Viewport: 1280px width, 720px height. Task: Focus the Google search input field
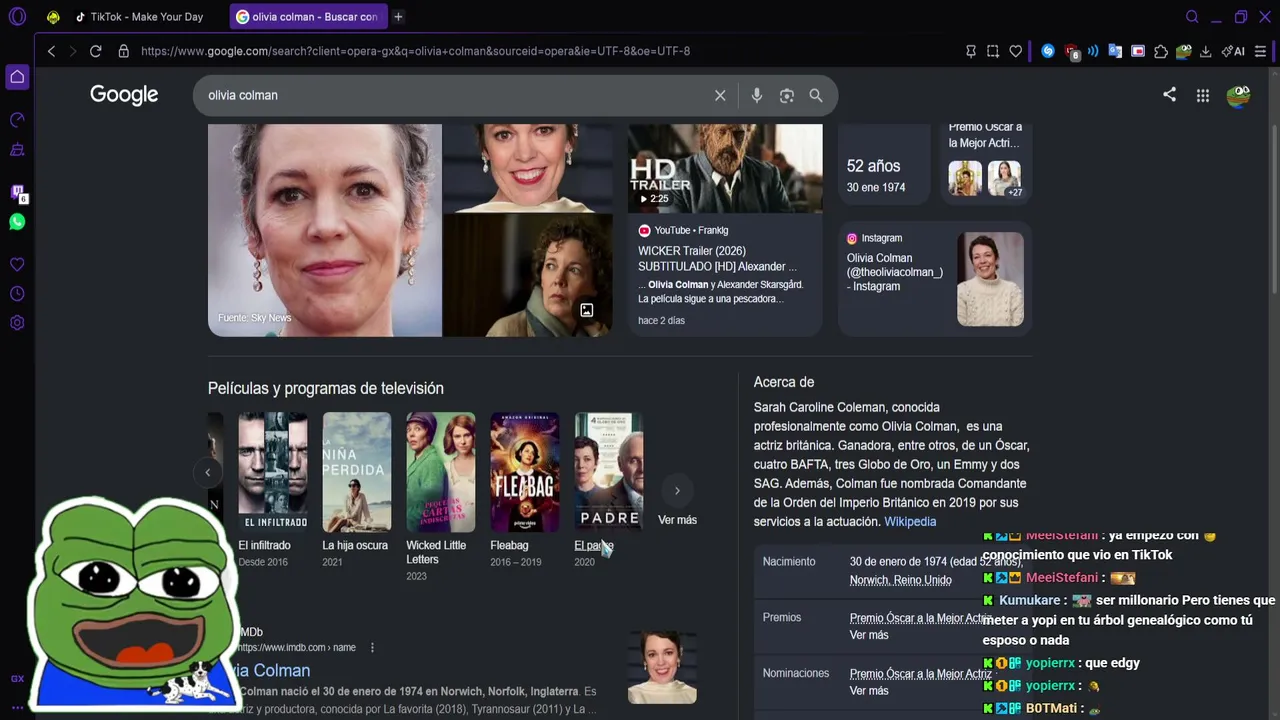(x=455, y=95)
